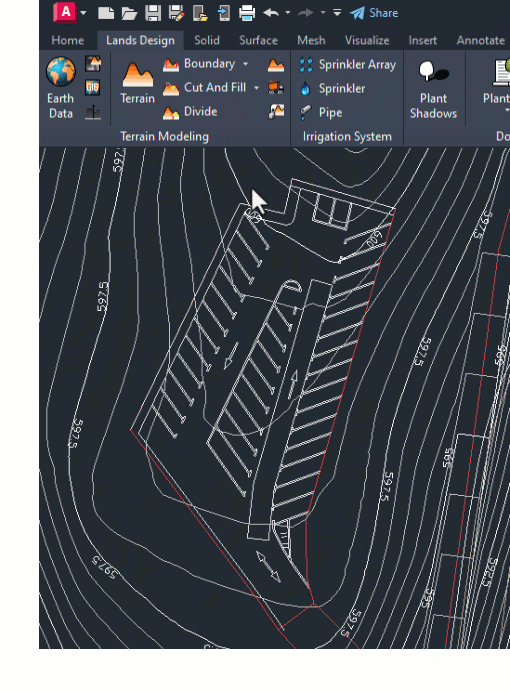The height and width of the screenshot is (692, 510).
Task: Open the Visualize ribbon tab
Action: point(367,40)
